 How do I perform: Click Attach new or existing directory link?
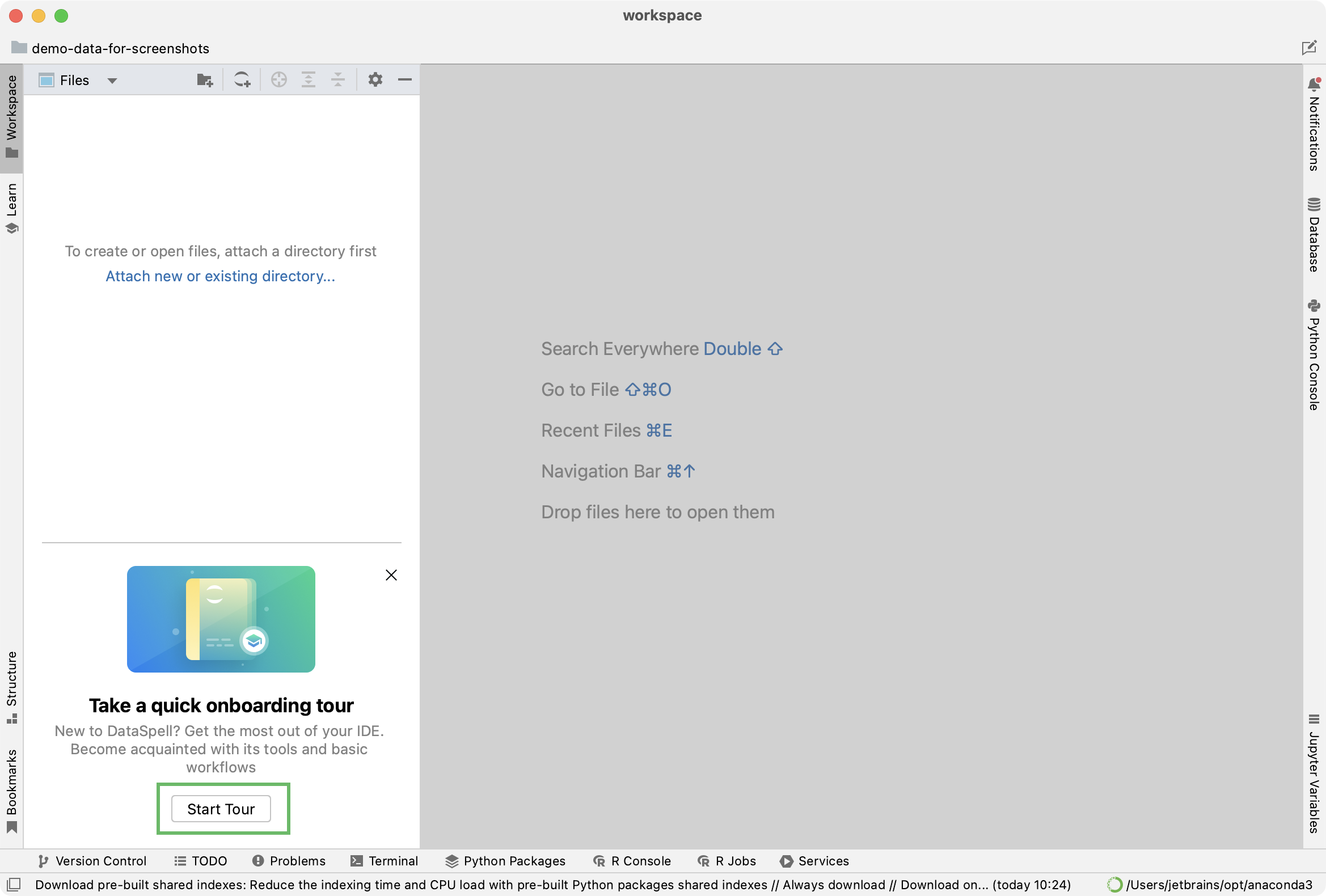[220, 276]
